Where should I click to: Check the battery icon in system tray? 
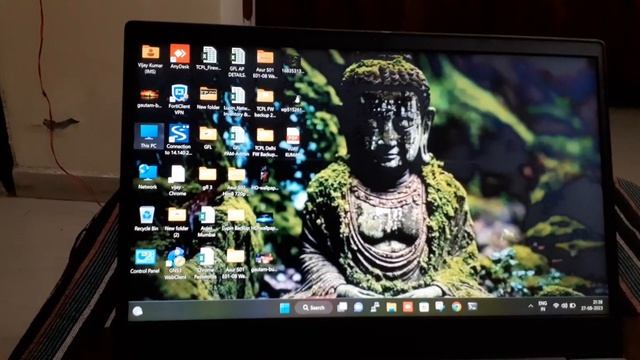(x=573, y=305)
